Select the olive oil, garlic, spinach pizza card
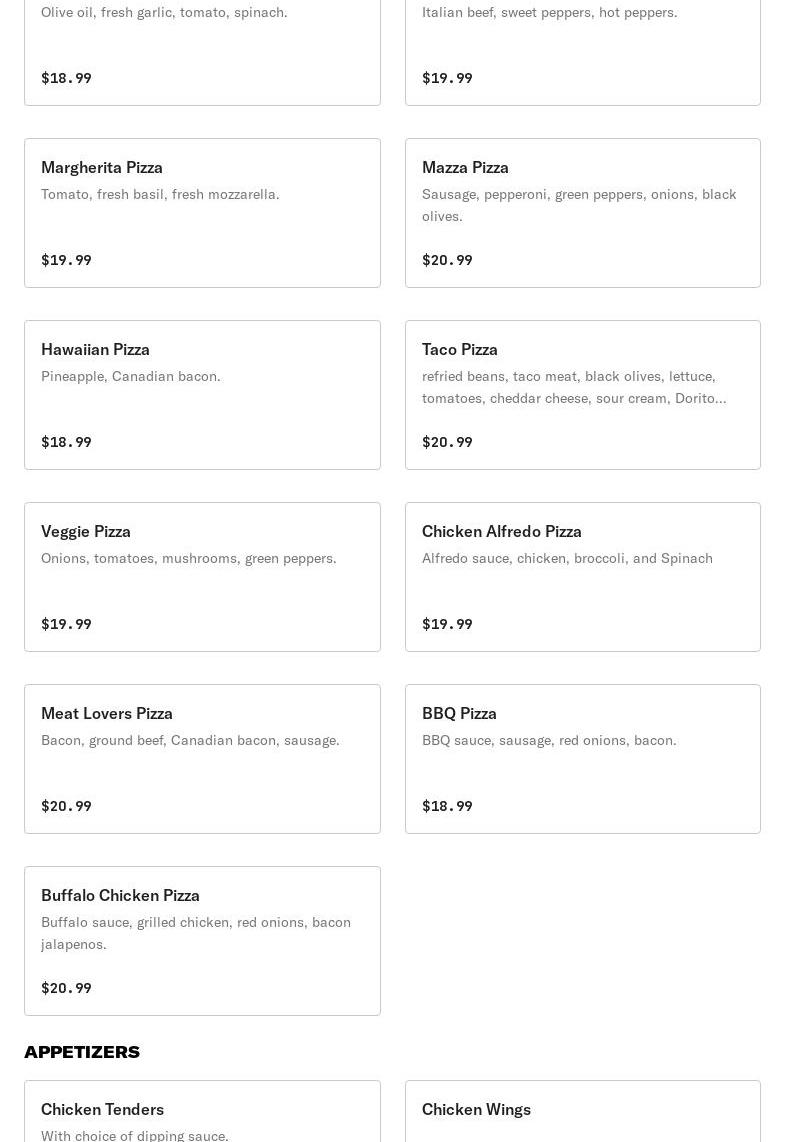785x1142 pixels. (x=202, y=50)
